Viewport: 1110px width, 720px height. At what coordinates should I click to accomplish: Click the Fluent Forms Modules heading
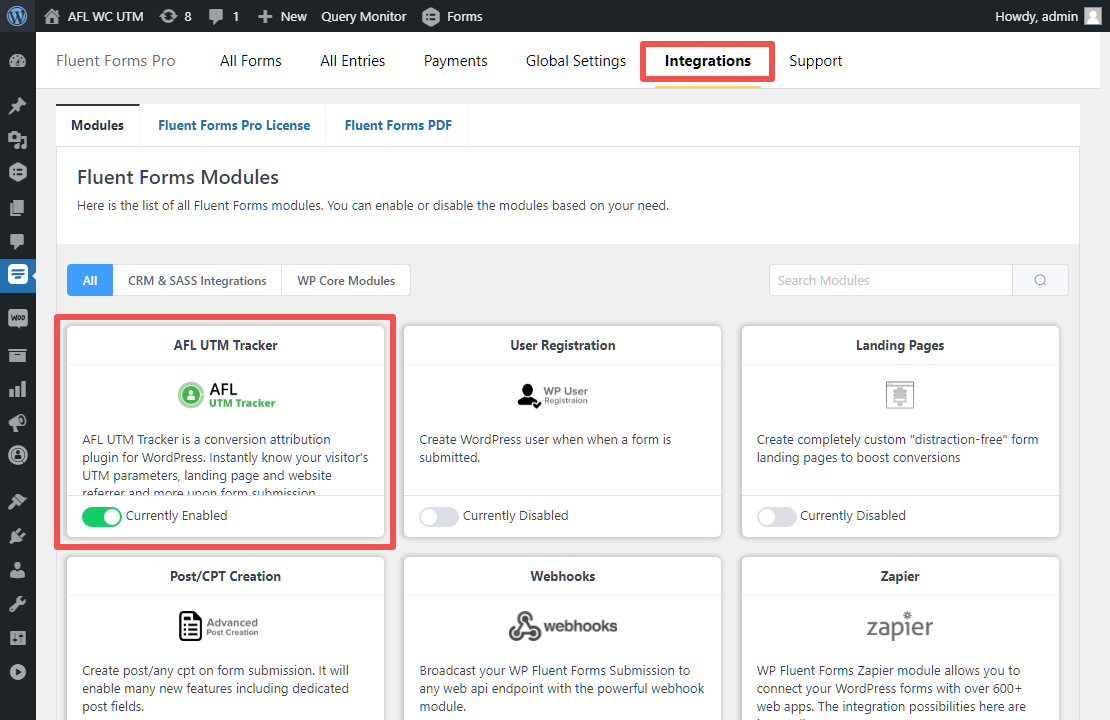[178, 177]
